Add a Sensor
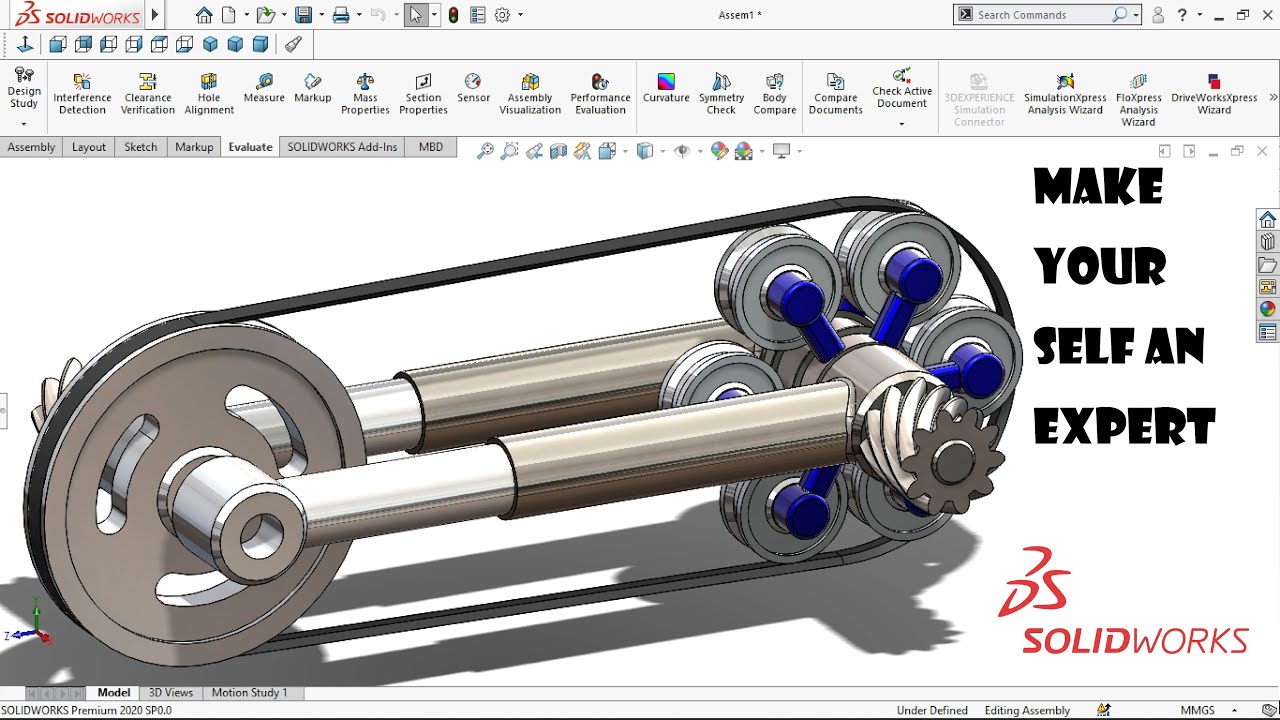This screenshot has height=720, width=1280. click(473, 89)
